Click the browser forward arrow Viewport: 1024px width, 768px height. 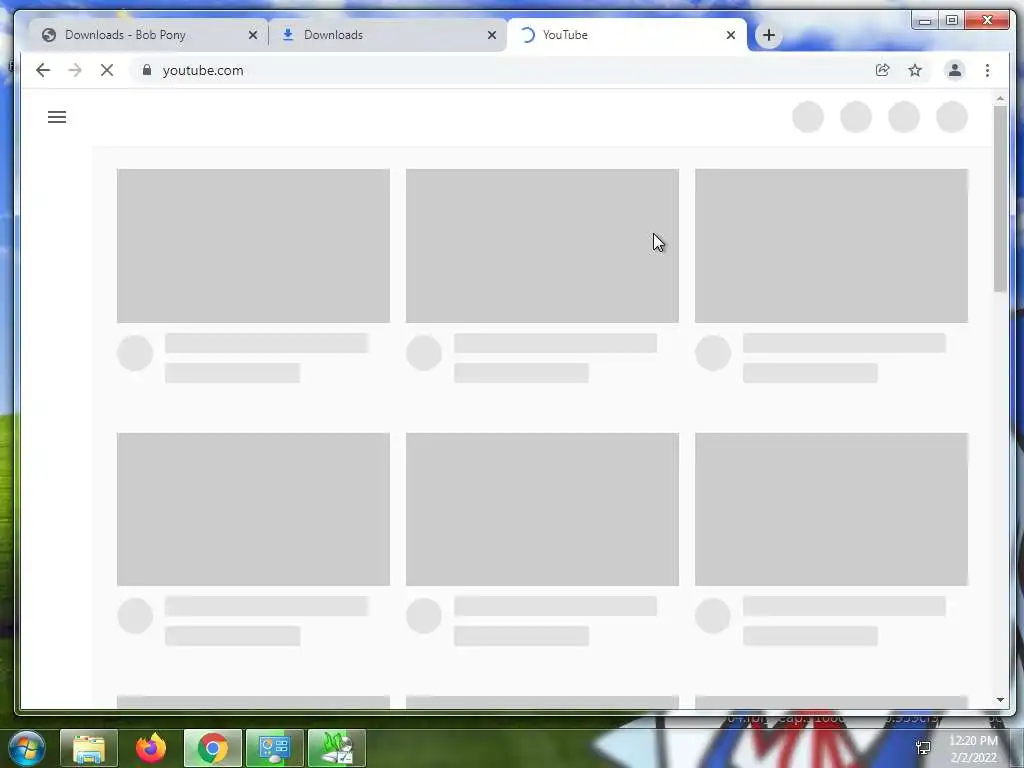pos(75,70)
